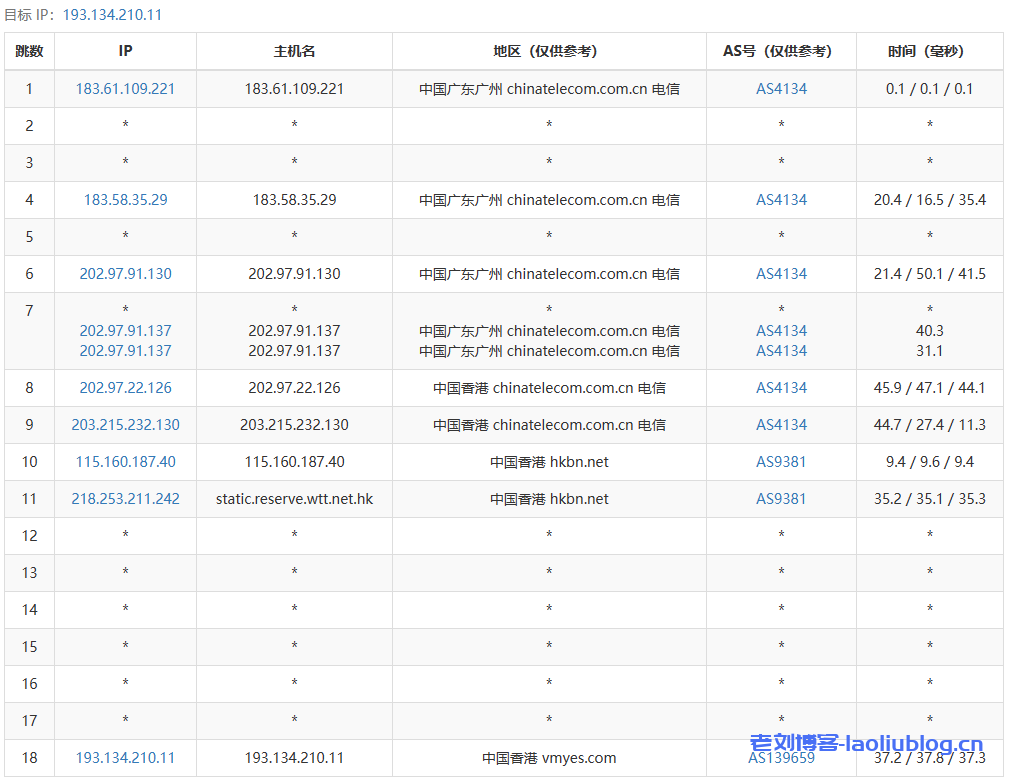This screenshot has width=1009, height=781.
Task: Click the AS4134 link in hop 1 row
Action: [x=781, y=89]
